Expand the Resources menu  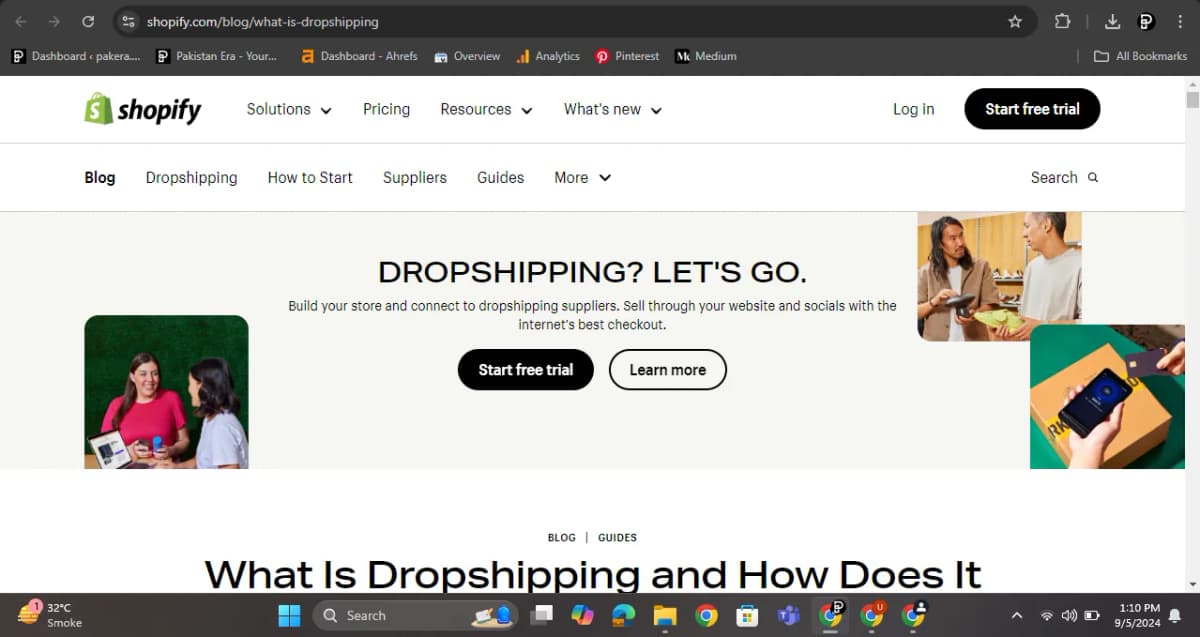tap(486, 109)
